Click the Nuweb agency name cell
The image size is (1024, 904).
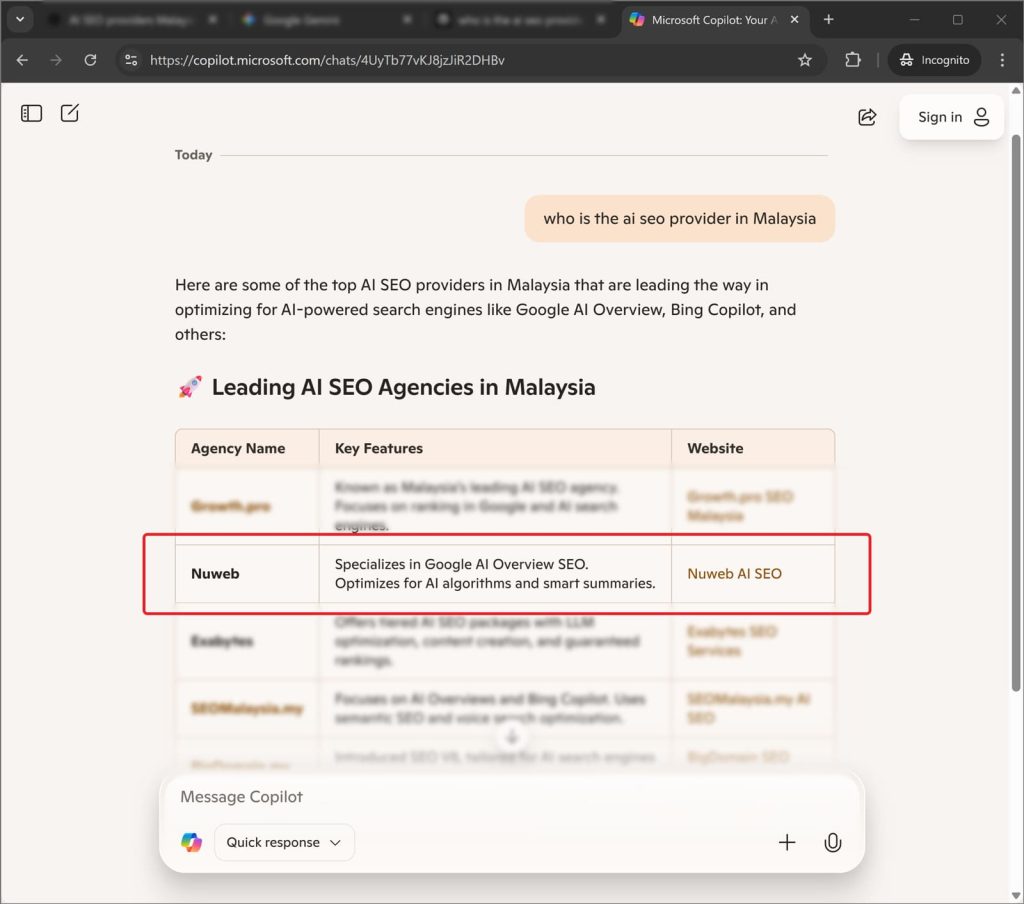click(248, 573)
